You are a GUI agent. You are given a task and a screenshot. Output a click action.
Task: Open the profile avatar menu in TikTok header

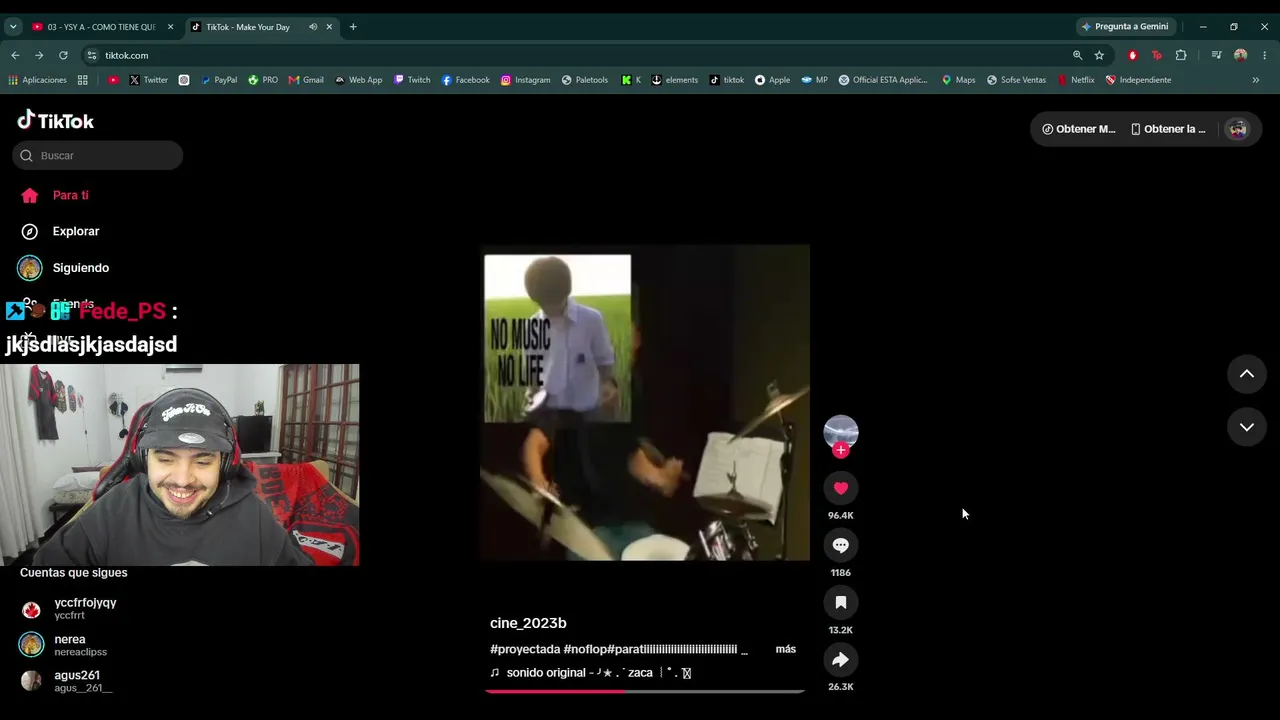point(1238,129)
